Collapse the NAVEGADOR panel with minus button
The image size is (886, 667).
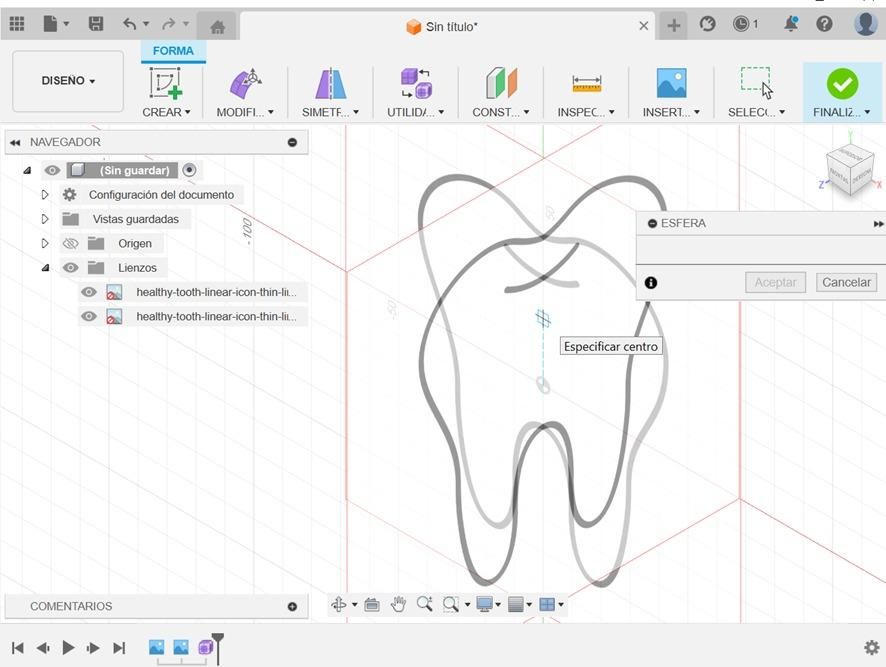292,142
